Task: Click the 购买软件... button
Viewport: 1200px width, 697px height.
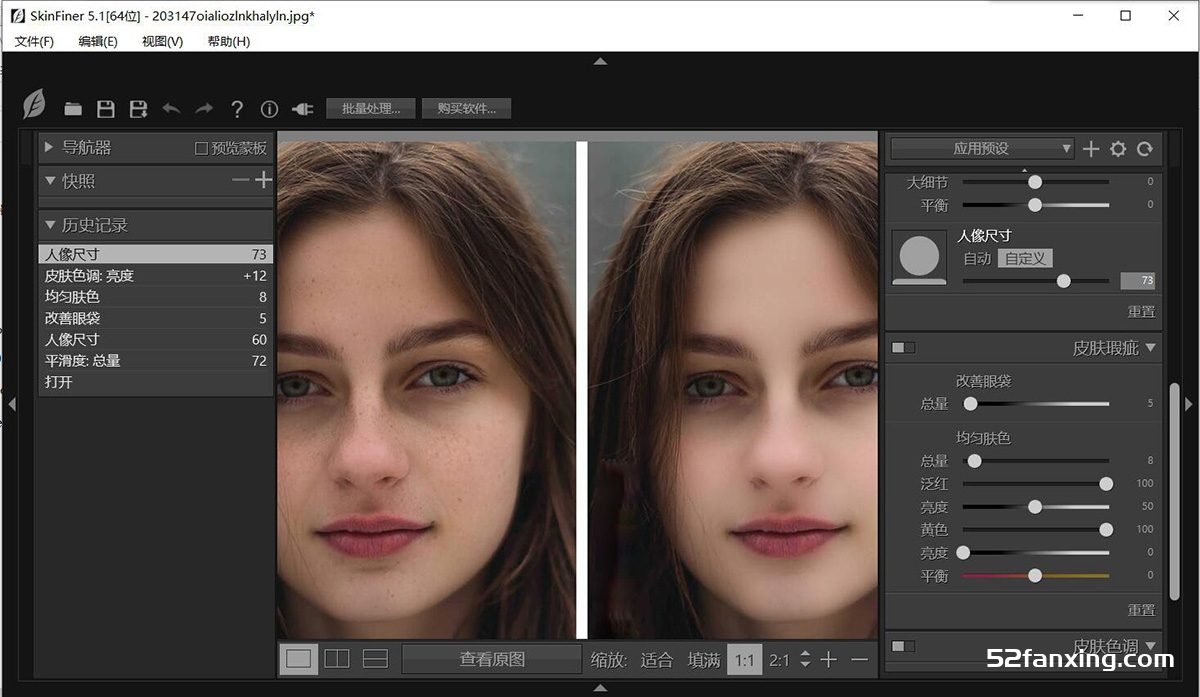Action: point(466,109)
